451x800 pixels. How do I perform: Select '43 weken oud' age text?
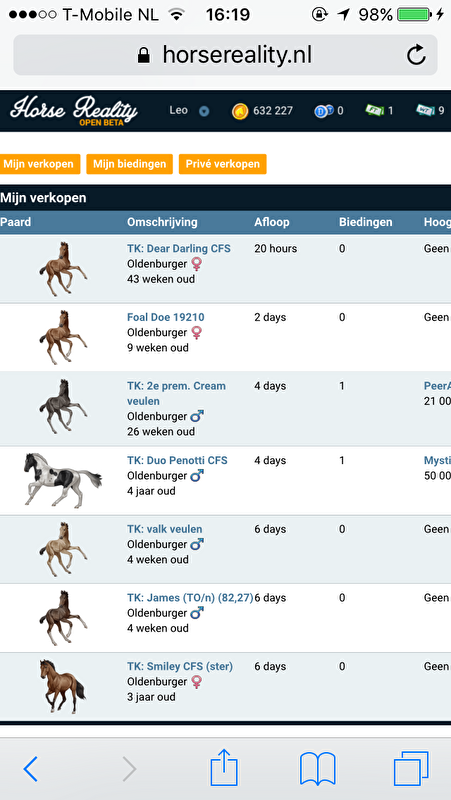coord(161,279)
